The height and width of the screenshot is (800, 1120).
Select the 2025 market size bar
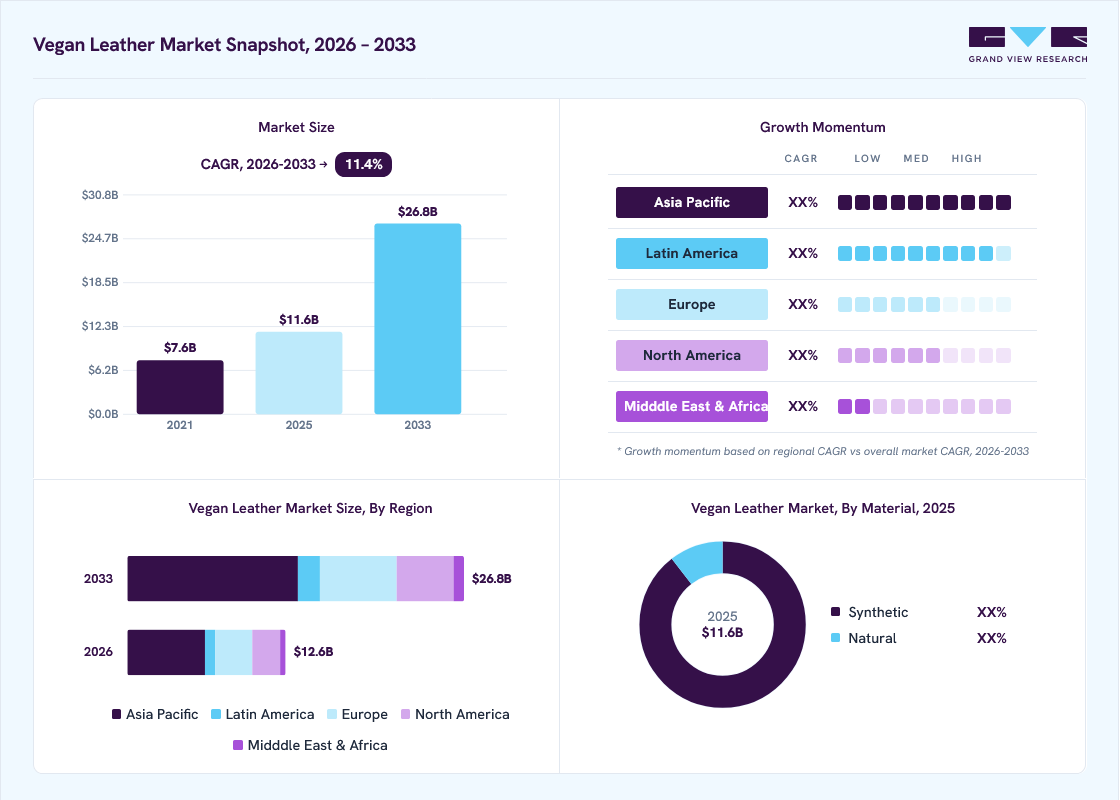point(299,373)
